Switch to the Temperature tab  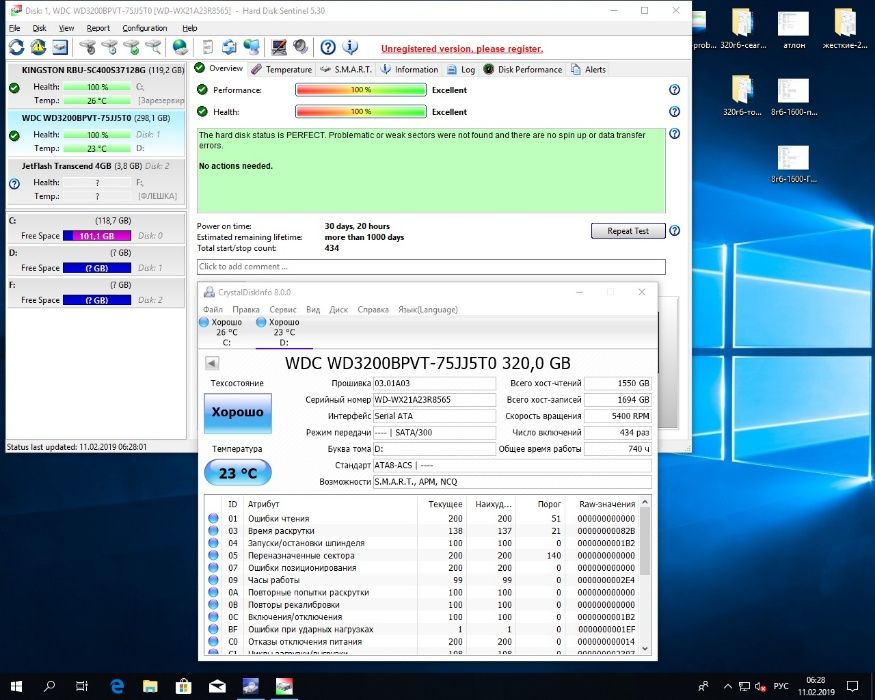281,69
